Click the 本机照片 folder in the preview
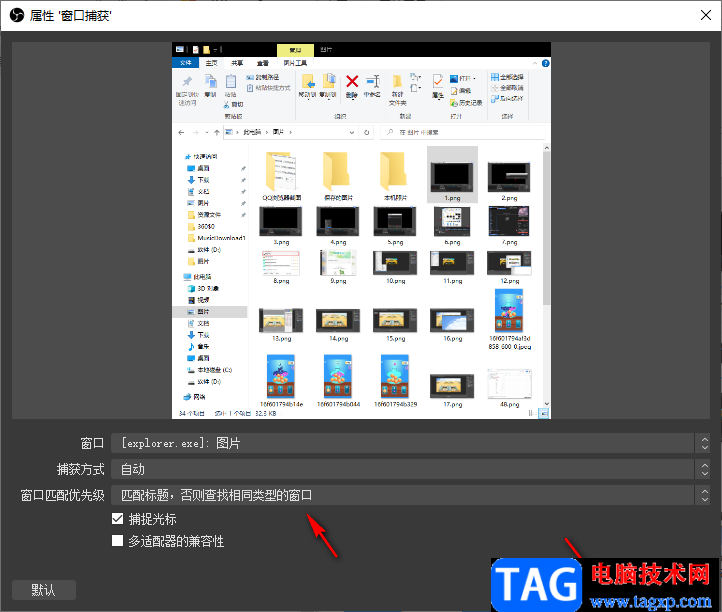Viewport: 722px width, 612px height. [395, 176]
